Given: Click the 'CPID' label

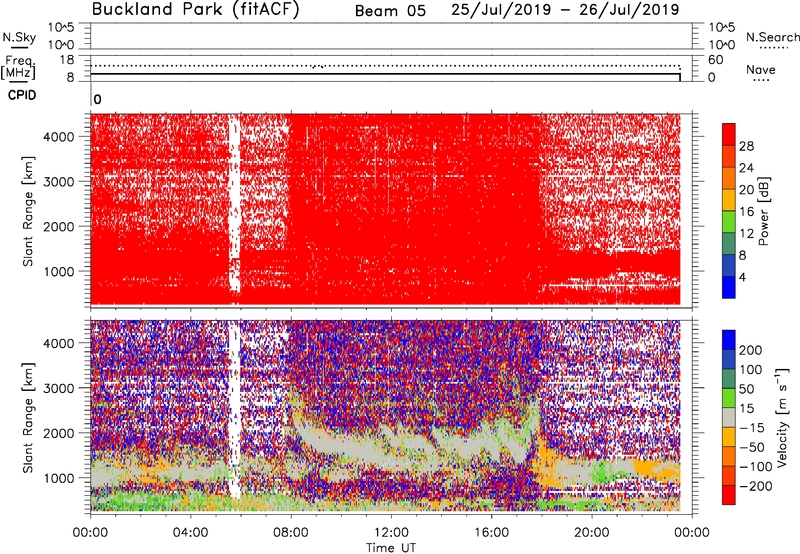Looking at the screenshot, I should [22, 95].
